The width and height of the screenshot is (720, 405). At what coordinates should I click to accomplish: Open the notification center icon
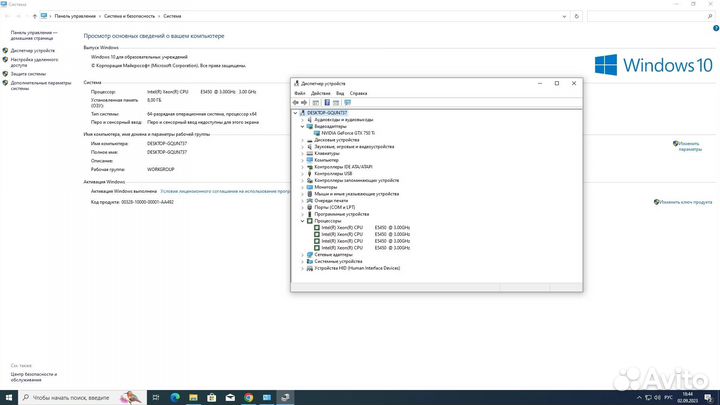coord(709,398)
